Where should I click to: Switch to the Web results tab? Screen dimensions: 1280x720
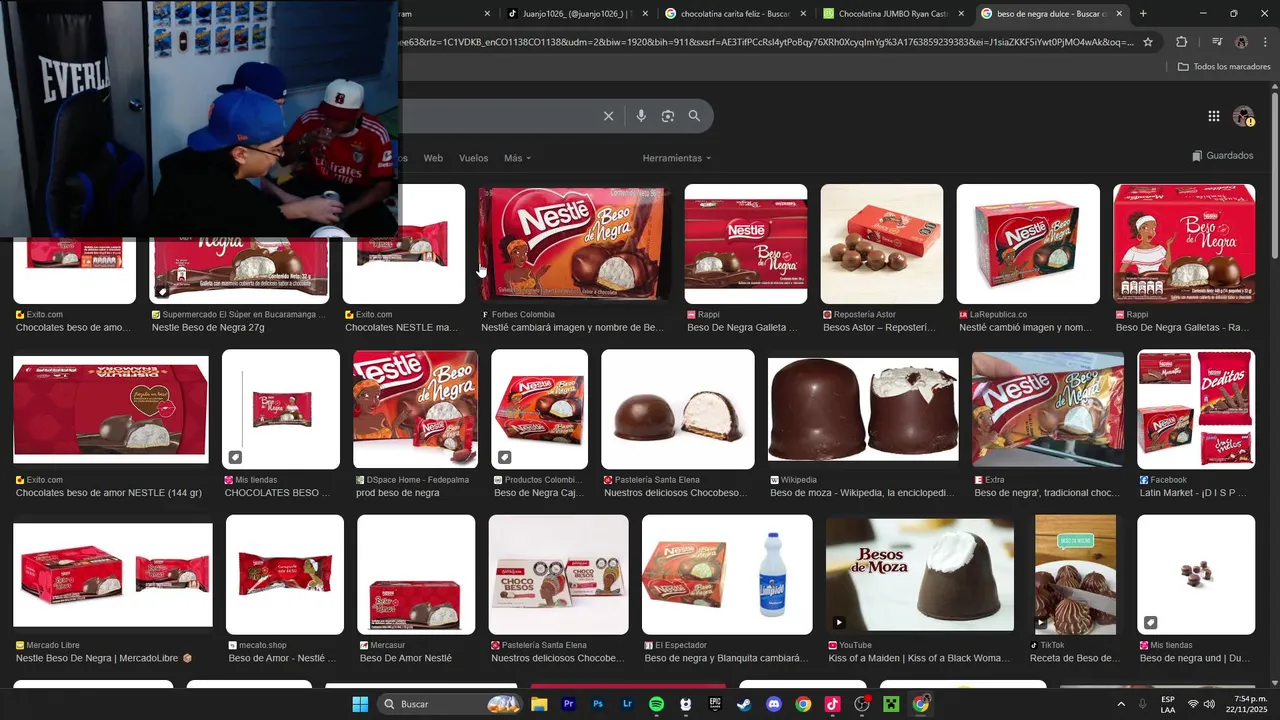433,158
